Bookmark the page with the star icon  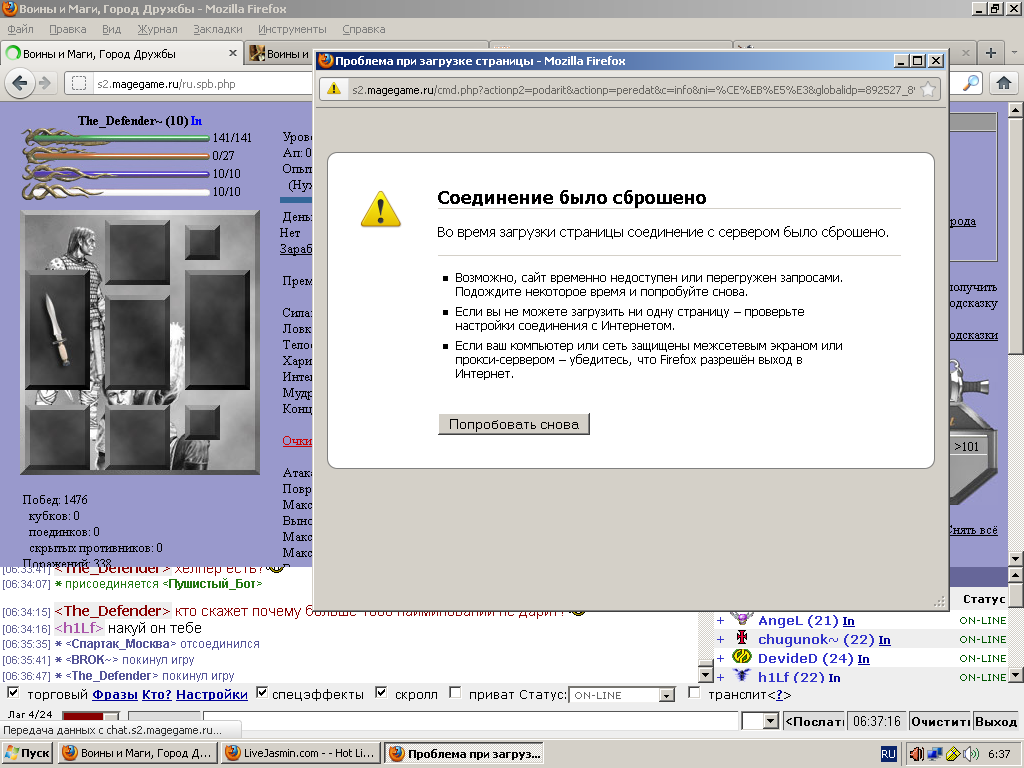point(927,89)
